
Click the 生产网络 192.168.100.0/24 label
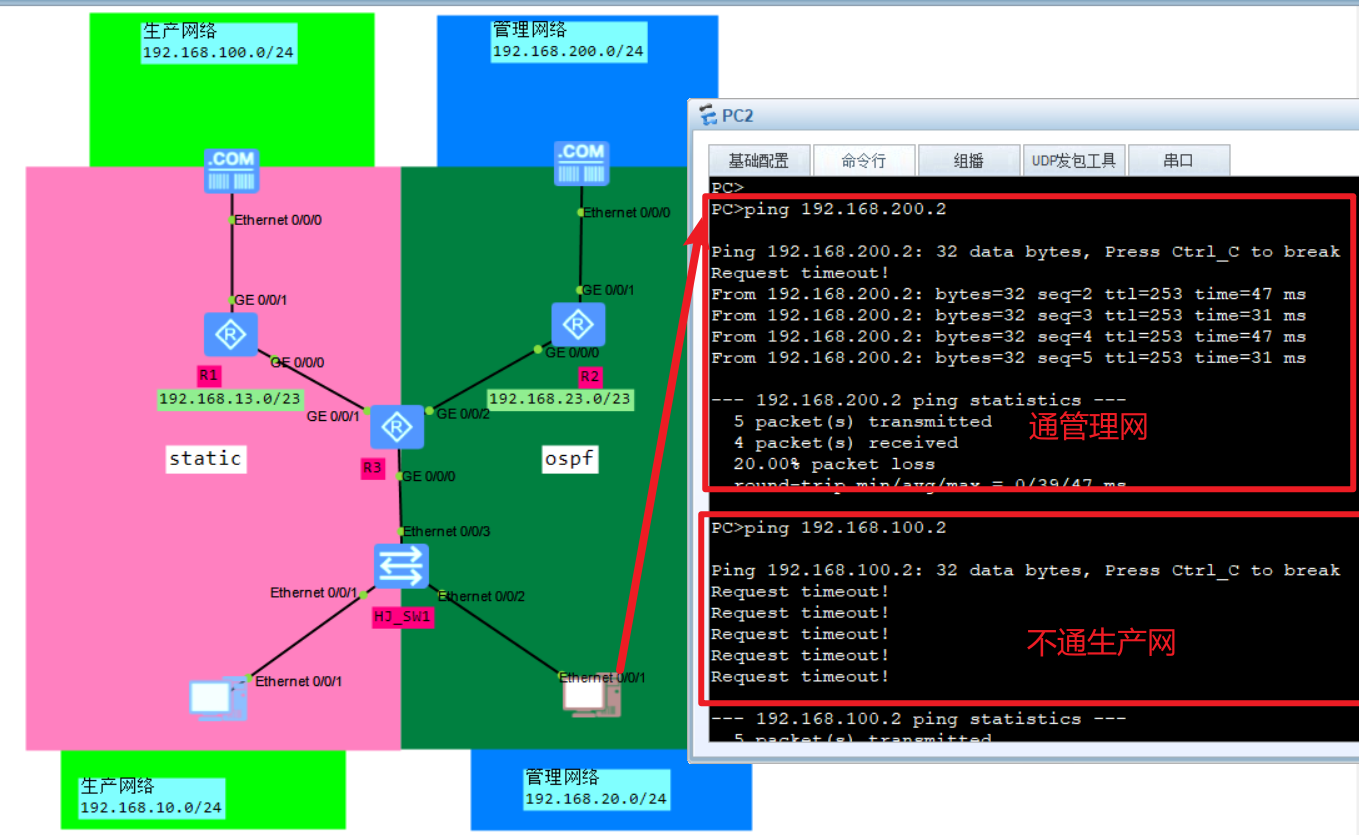218,40
